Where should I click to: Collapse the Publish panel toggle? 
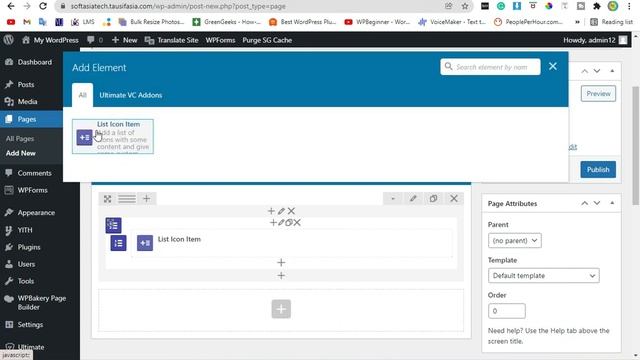[612, 71]
